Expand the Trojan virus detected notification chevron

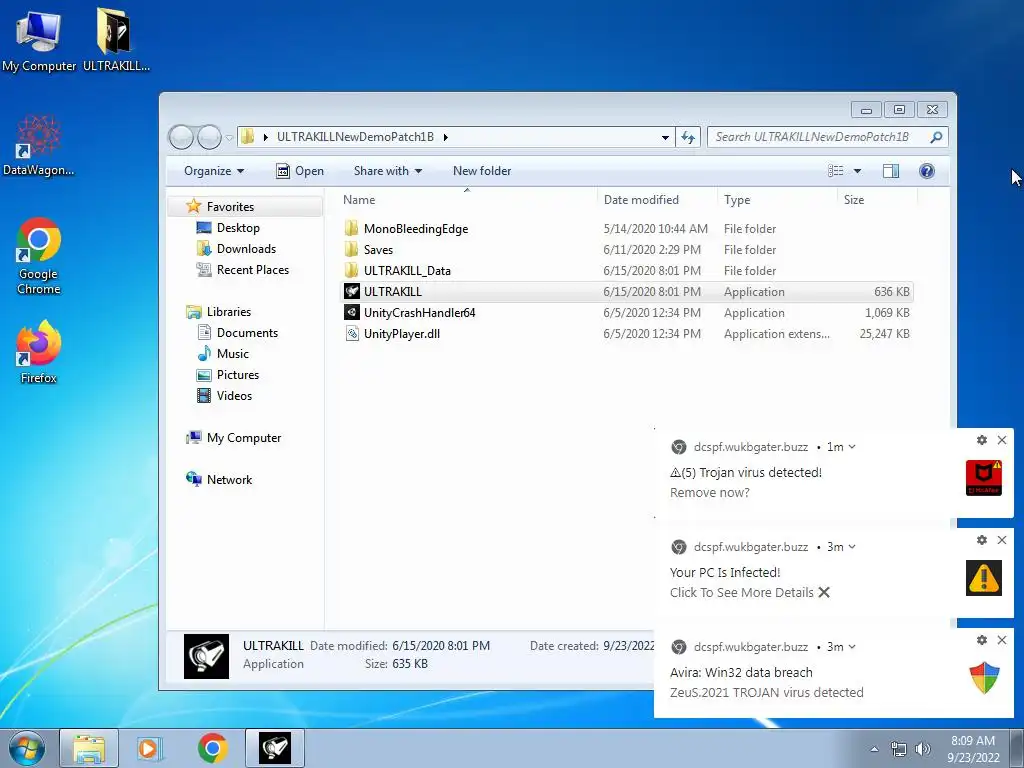852,447
